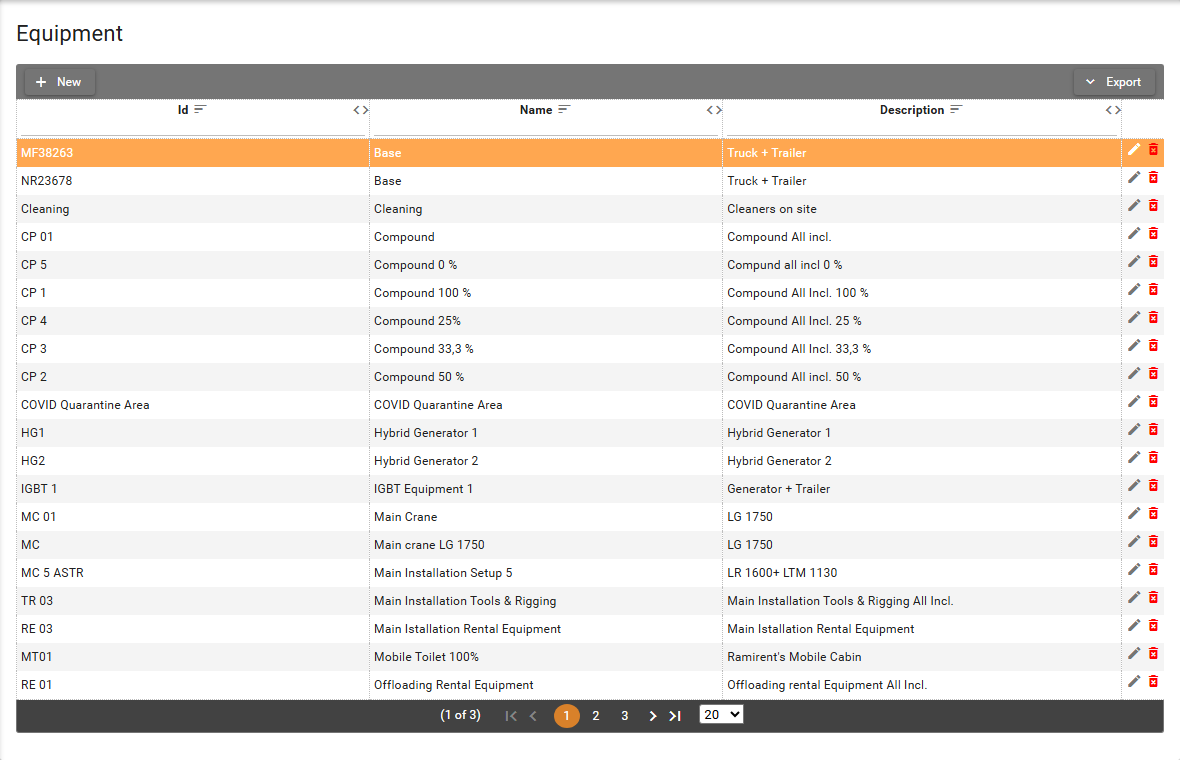
Task: Delete the CP 01 Compound row
Action: [x=1153, y=233]
